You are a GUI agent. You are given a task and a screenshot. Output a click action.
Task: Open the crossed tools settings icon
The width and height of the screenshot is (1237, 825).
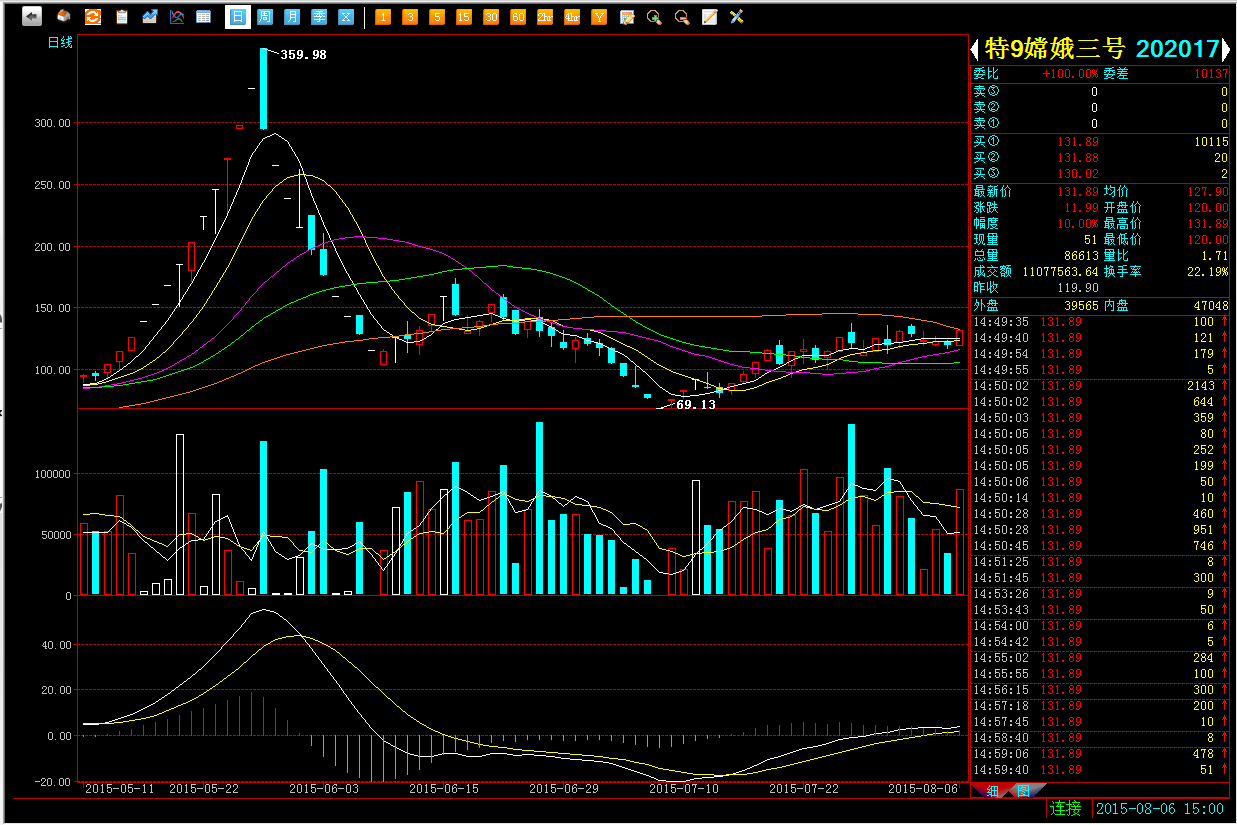coord(737,17)
